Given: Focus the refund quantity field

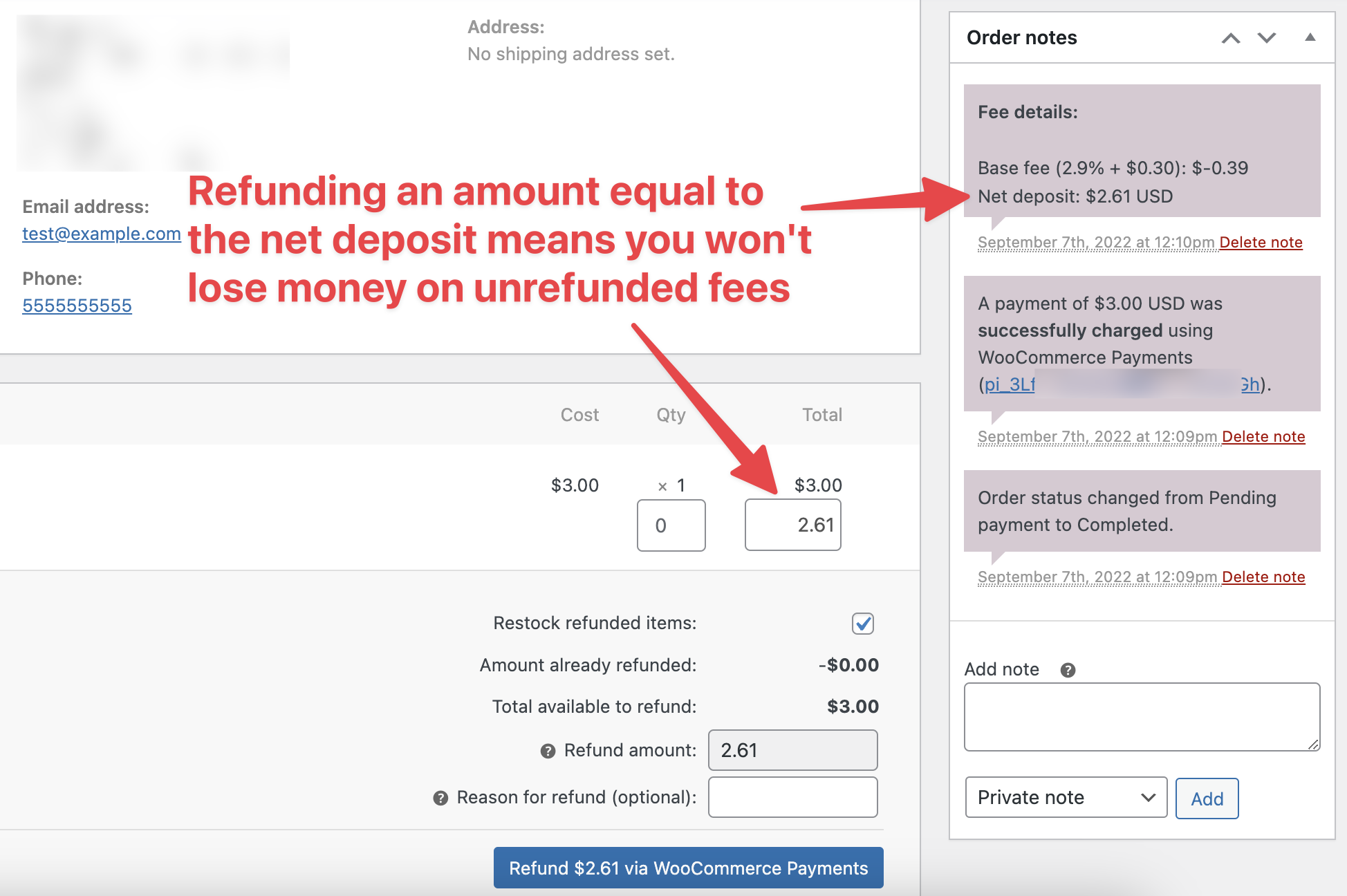Looking at the screenshot, I should 671,525.
